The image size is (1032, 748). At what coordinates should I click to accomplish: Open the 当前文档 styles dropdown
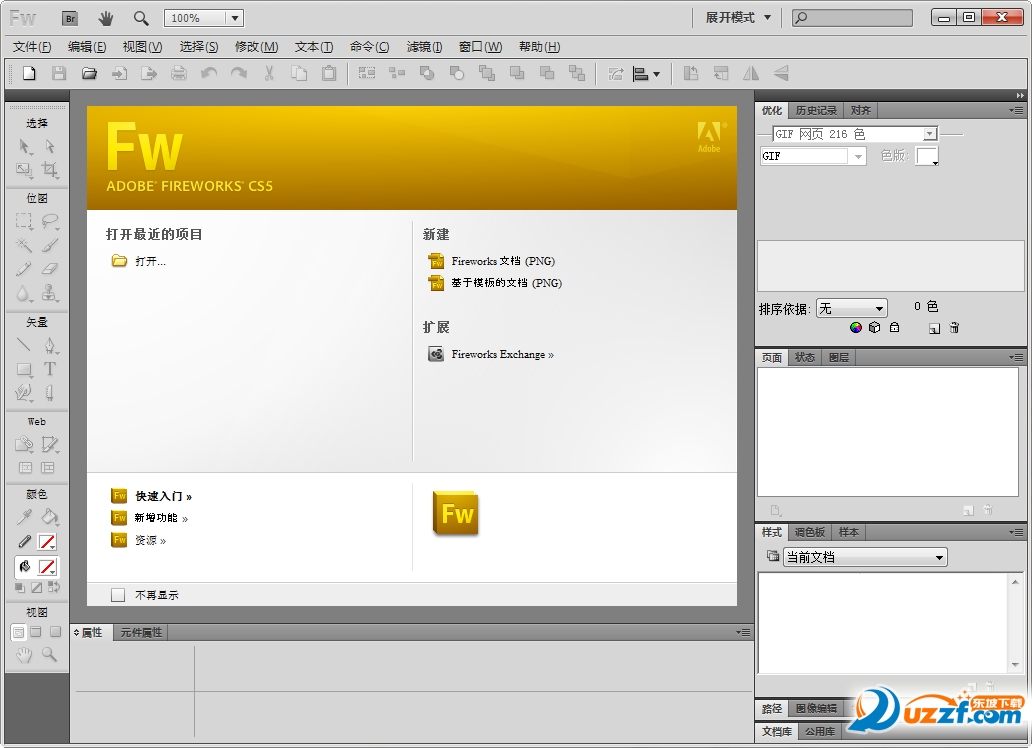pos(865,558)
